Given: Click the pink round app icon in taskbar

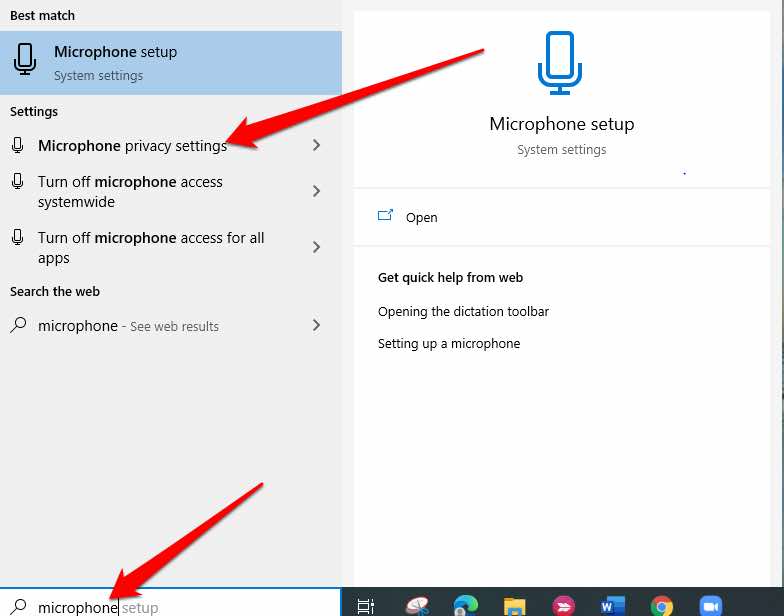Looking at the screenshot, I should (x=564, y=605).
